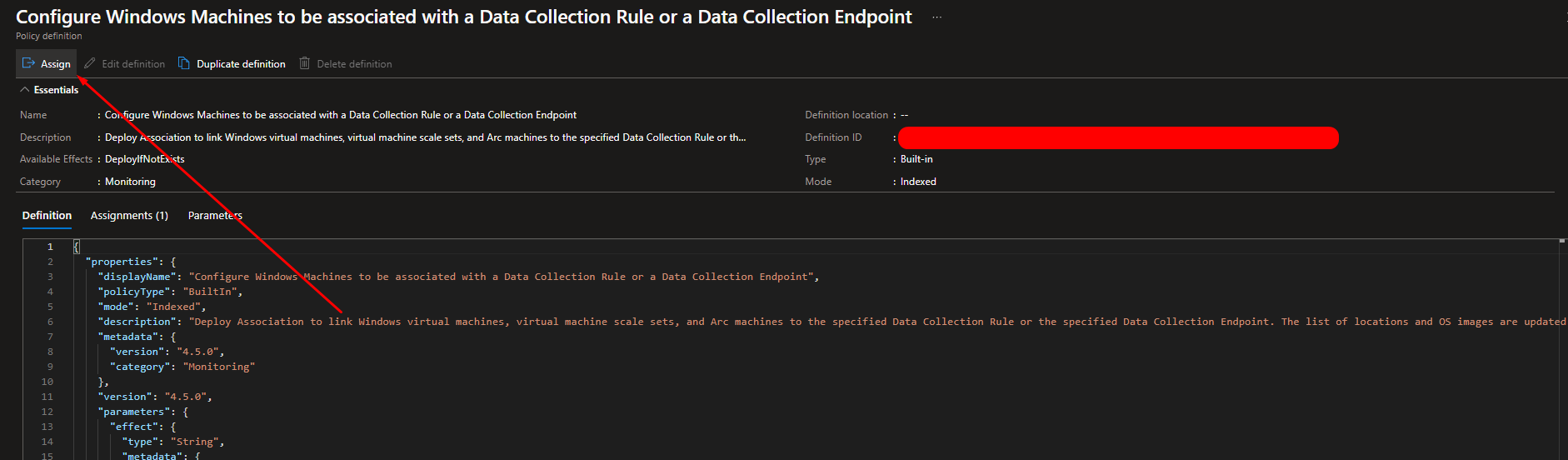The image size is (1568, 460).
Task: Click line number 12 in editor gutter
Action: [x=47, y=412]
